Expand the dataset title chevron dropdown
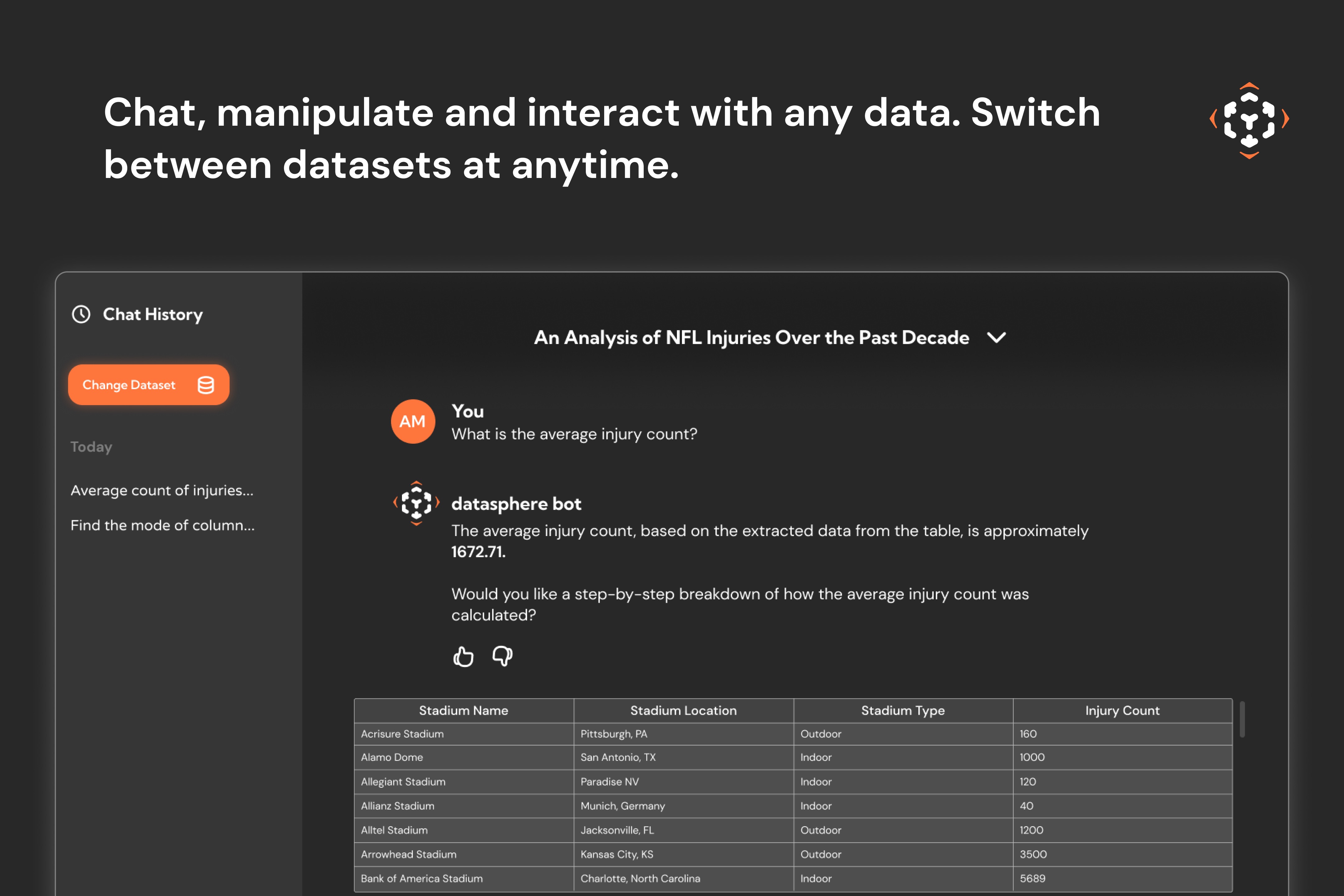 coord(996,338)
